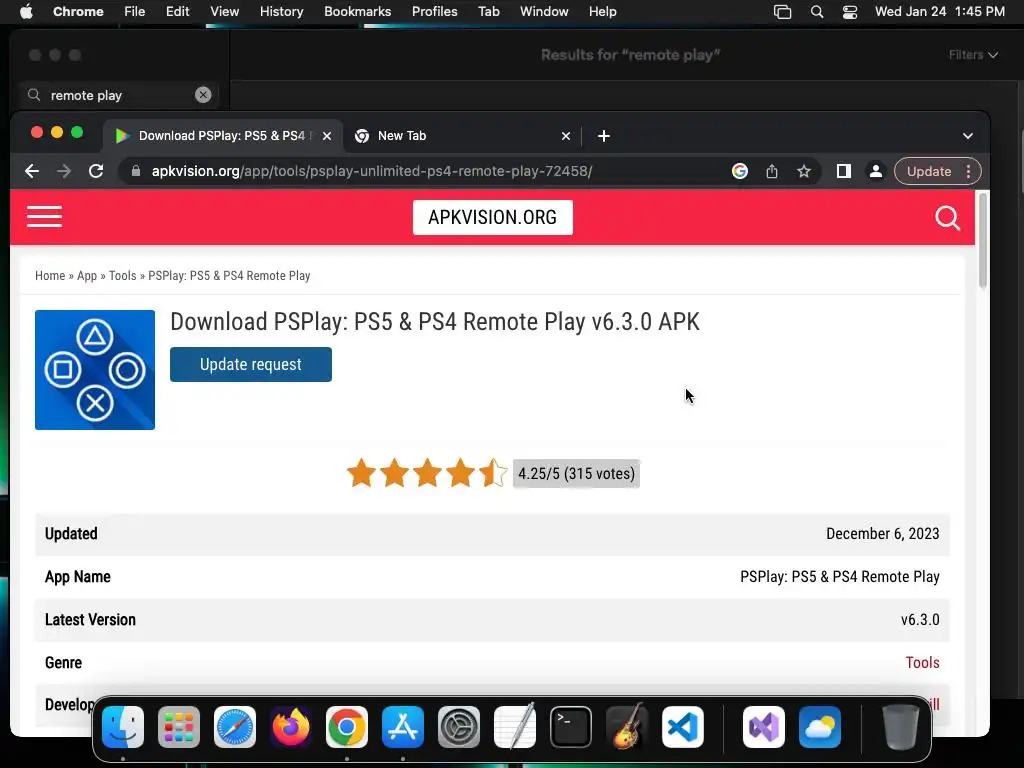Open the Tools genre link
Viewport: 1024px width, 768px height.
click(x=922, y=662)
